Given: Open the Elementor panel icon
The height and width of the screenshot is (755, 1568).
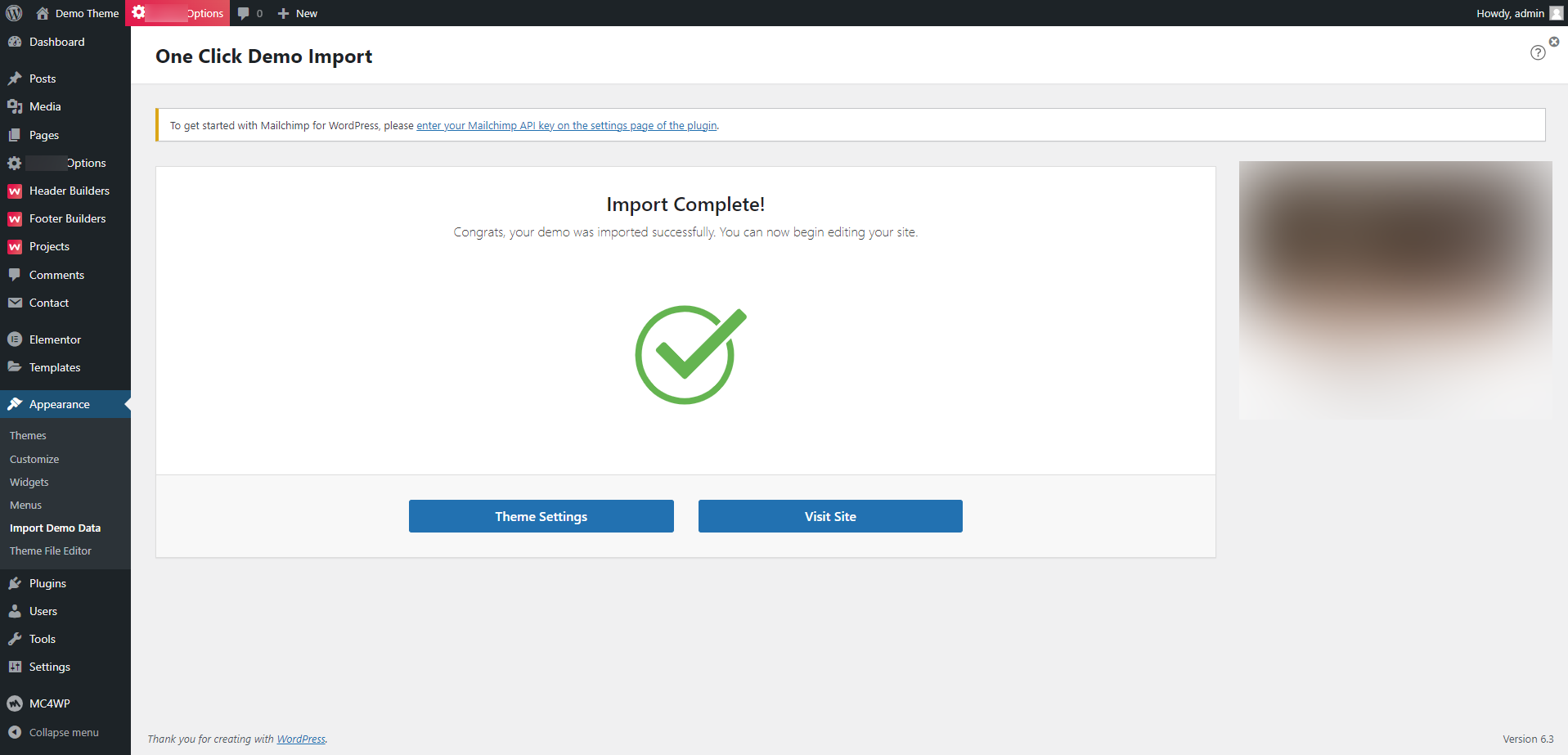Looking at the screenshot, I should pyautogui.click(x=16, y=339).
